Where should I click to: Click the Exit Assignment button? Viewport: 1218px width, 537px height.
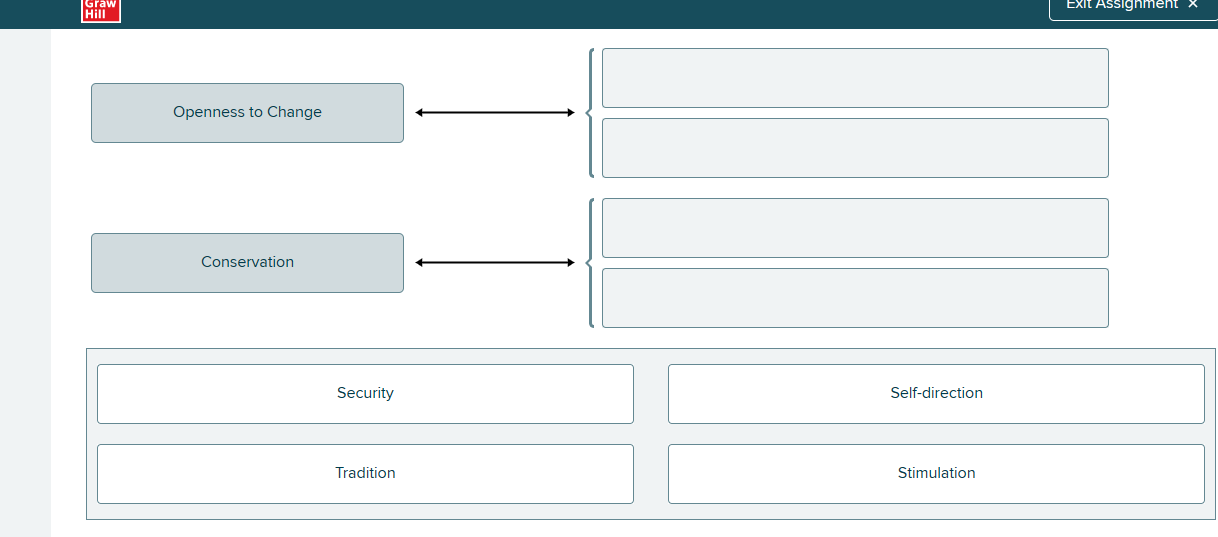(x=1133, y=8)
